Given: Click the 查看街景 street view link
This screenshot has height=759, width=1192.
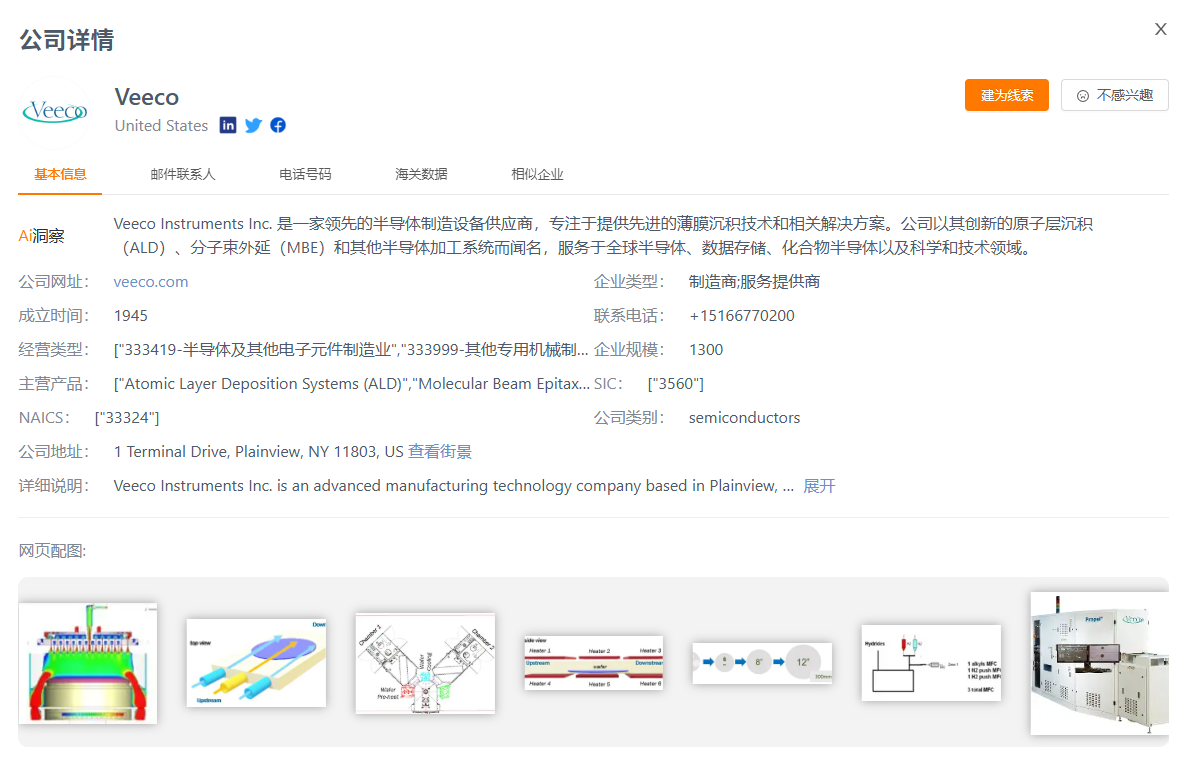Looking at the screenshot, I should coord(439,452).
